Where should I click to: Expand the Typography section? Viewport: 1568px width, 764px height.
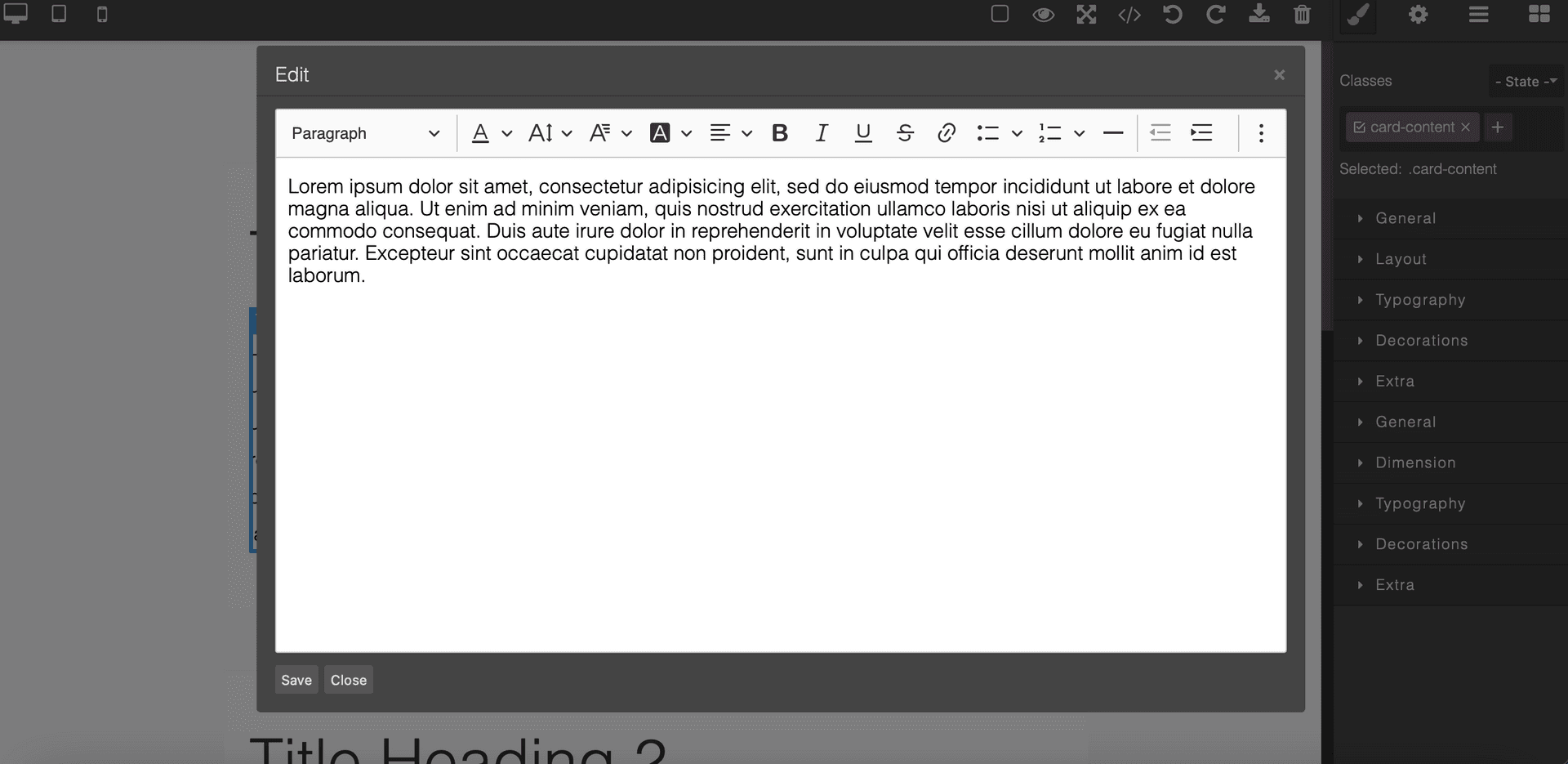tap(1419, 299)
